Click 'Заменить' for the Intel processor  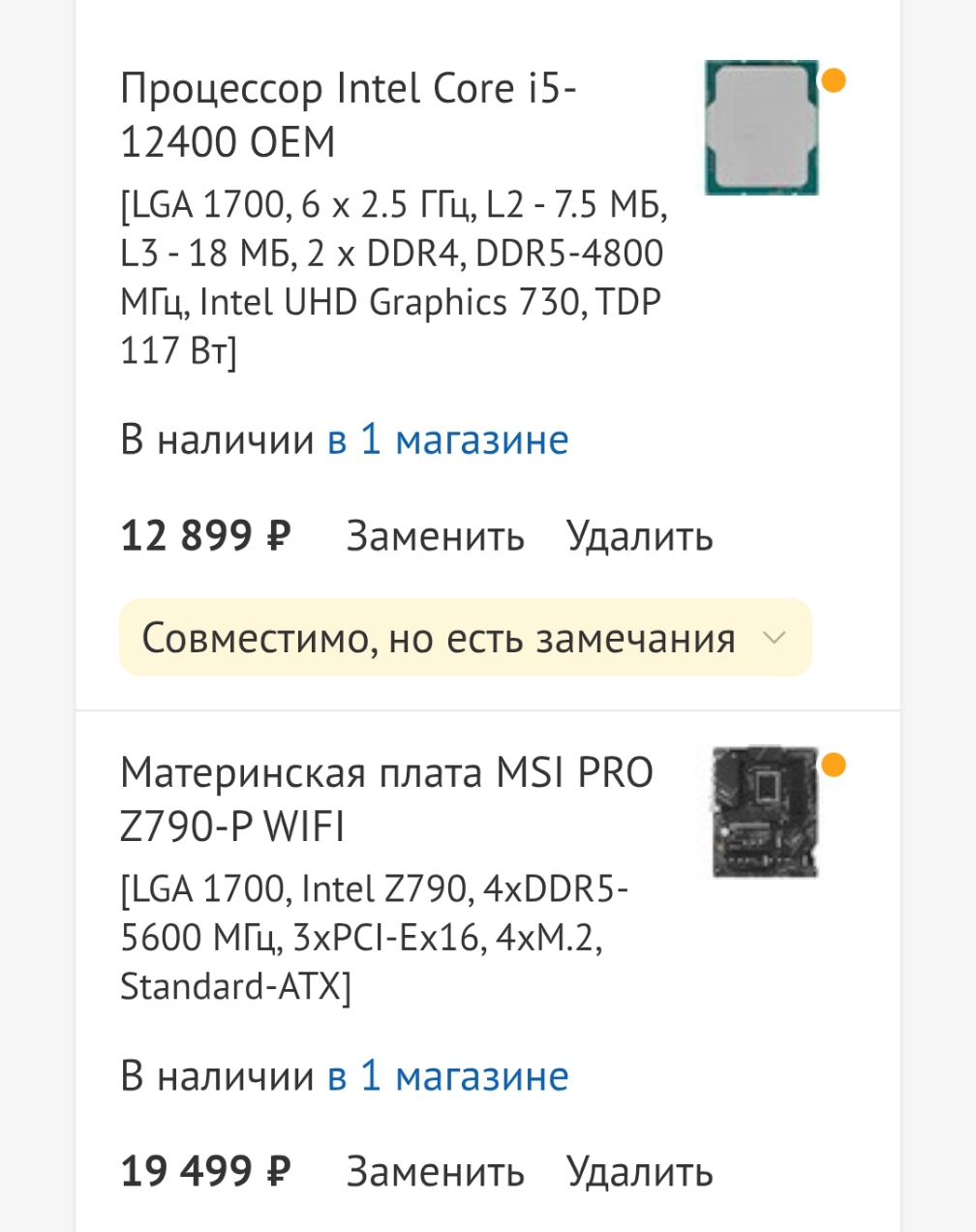point(436,535)
